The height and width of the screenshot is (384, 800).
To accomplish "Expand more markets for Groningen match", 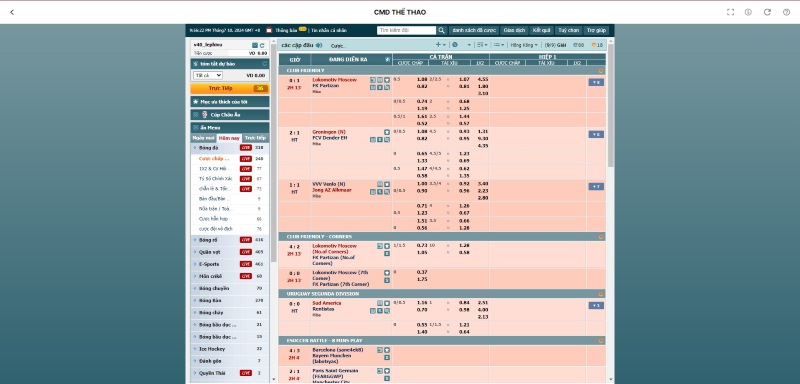I will (596, 135).
